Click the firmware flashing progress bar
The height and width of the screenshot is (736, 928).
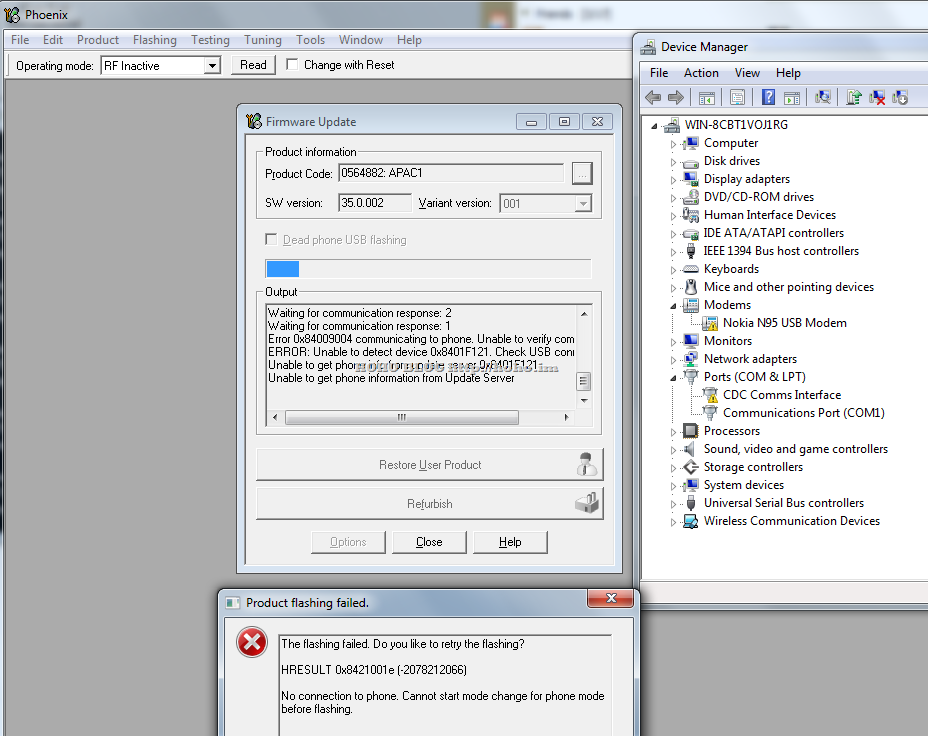(x=428, y=269)
